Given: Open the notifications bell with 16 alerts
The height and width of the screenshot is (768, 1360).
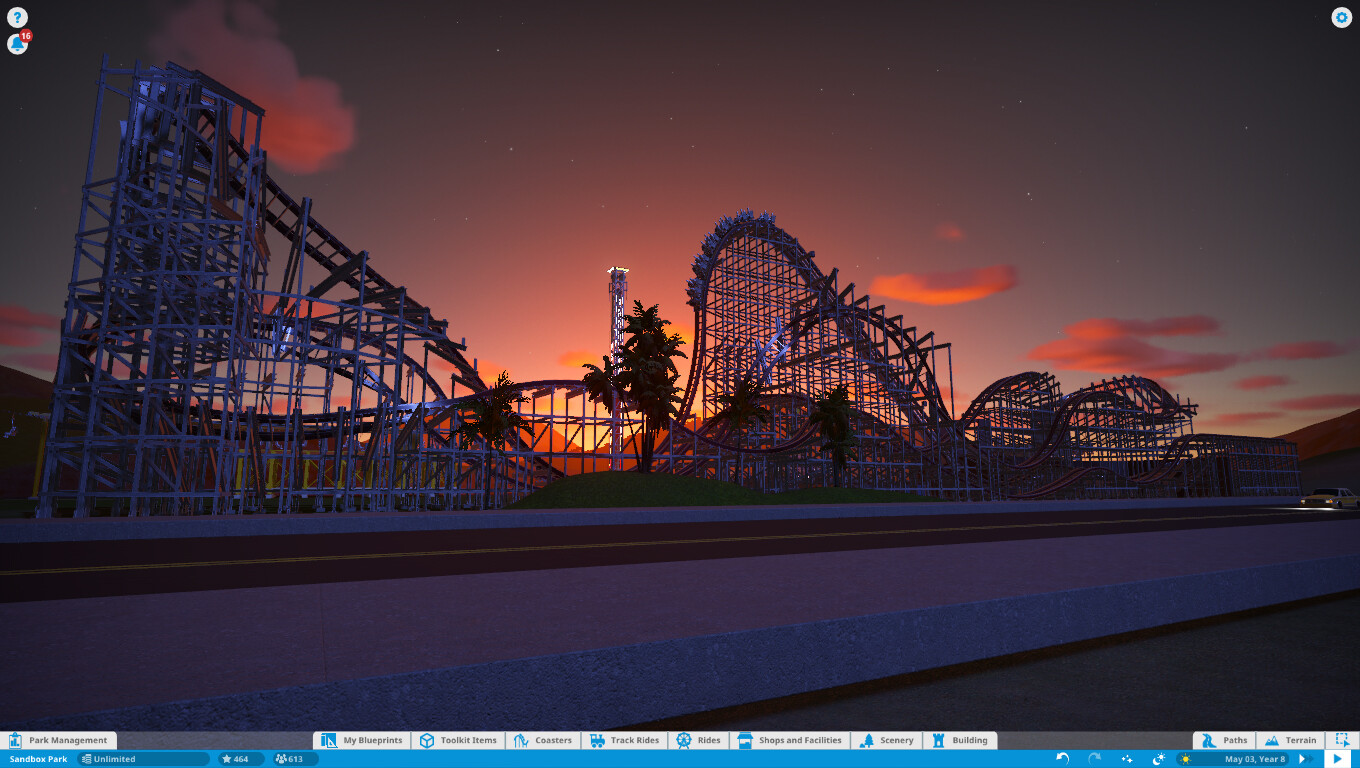Looking at the screenshot, I should tap(18, 44).
